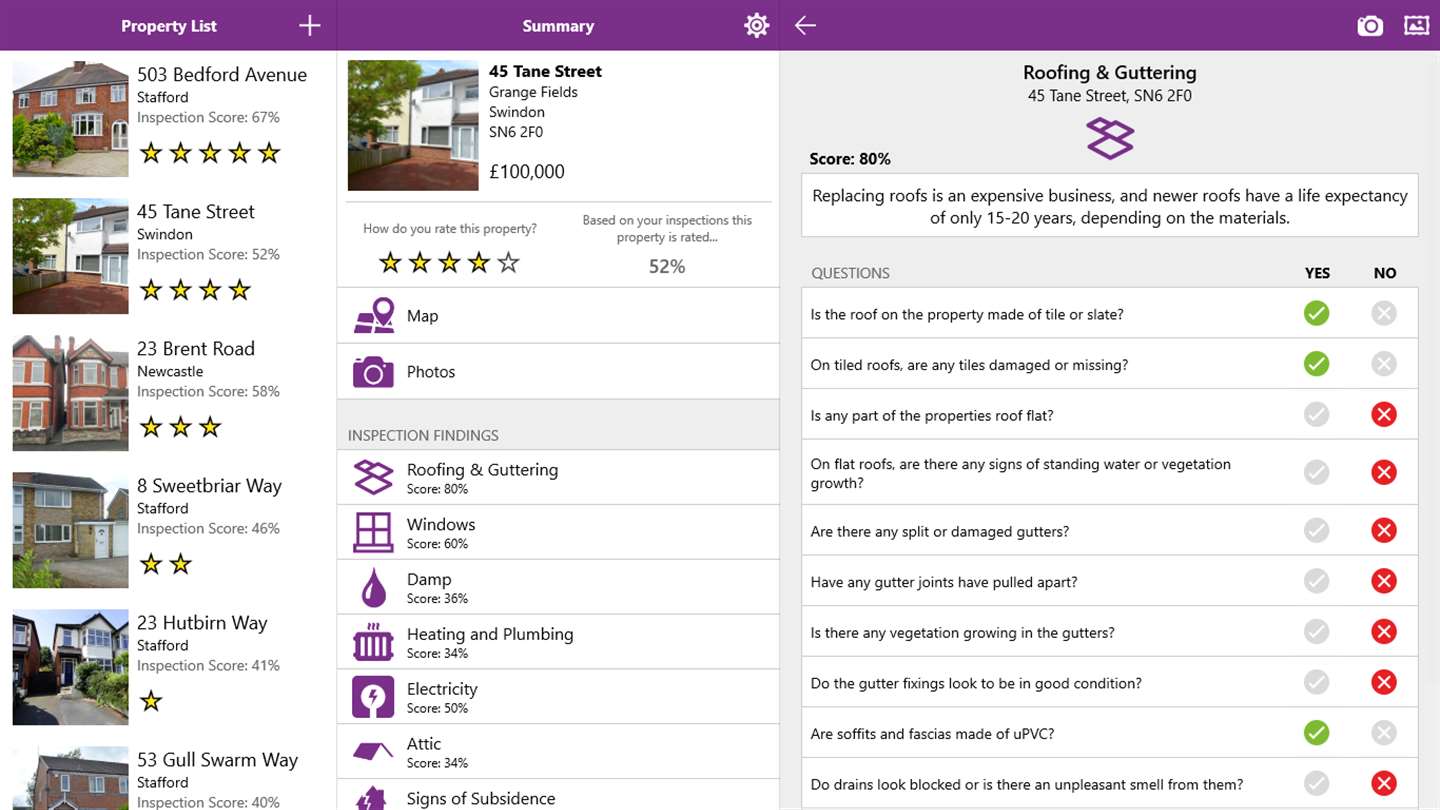Viewport: 1440px width, 810px height.
Task: Click the Heating and Plumbing radiator icon
Action: (x=373, y=642)
